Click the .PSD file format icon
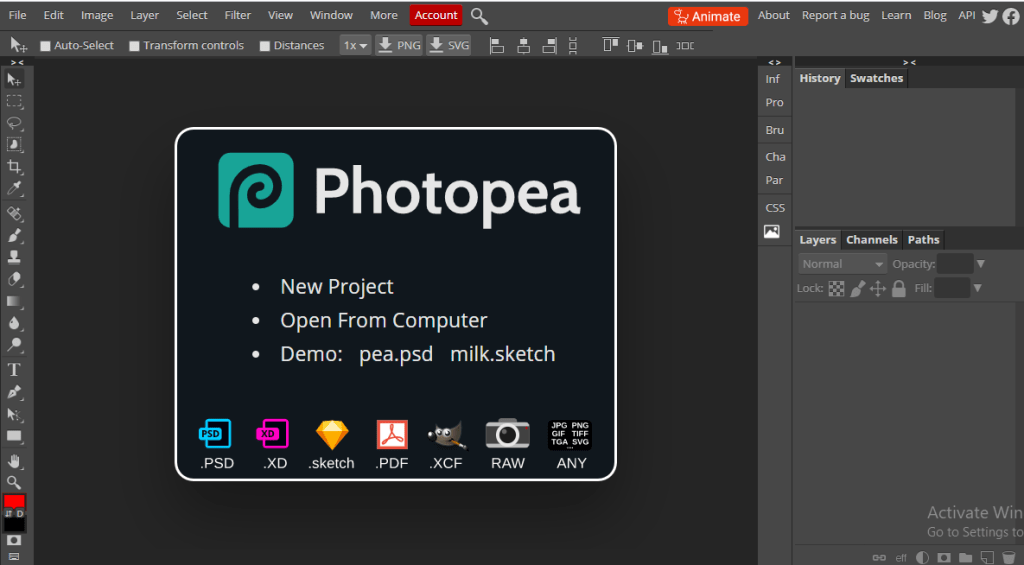This screenshot has height=565, width=1024. 216,434
